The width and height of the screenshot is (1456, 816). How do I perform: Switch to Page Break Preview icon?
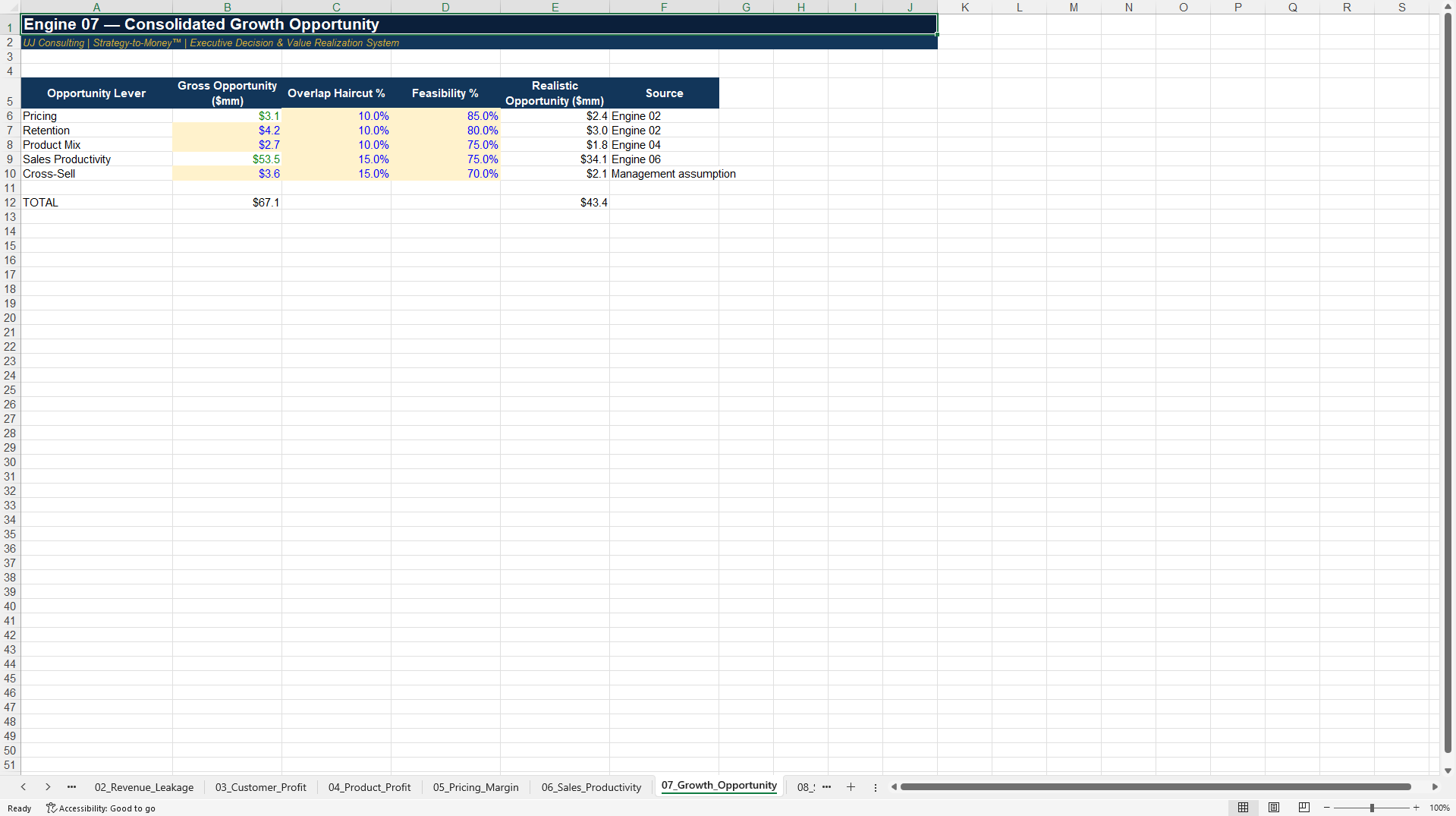click(x=1304, y=808)
